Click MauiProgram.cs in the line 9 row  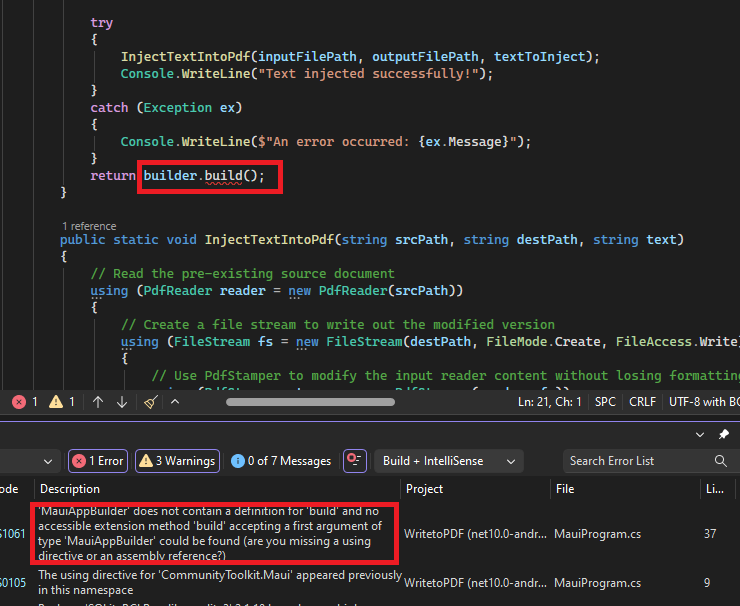(x=597, y=583)
